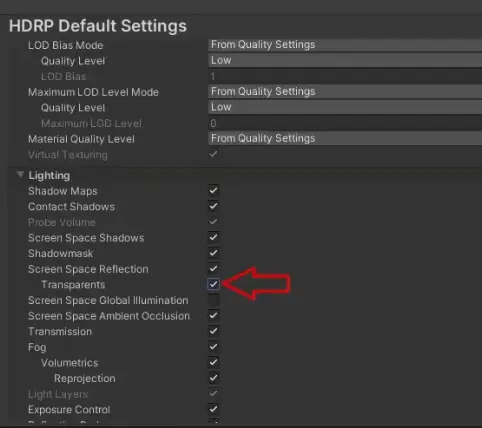Image resolution: width=482 pixels, height=428 pixels.
Task: Click the disabled Maximum LOD Level field
Action: coord(345,123)
